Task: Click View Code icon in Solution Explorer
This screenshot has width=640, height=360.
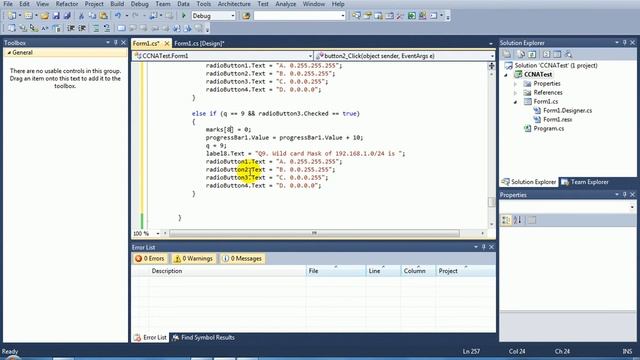Action: click(x=546, y=54)
